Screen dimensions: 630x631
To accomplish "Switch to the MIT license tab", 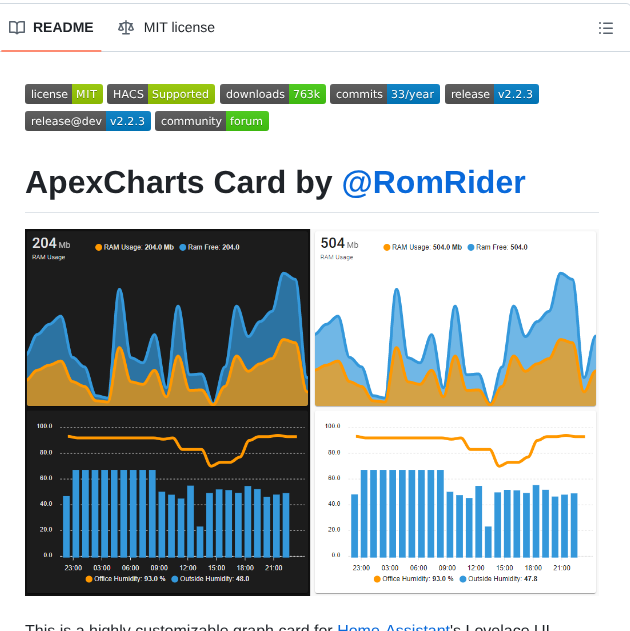I will (x=166, y=27).
